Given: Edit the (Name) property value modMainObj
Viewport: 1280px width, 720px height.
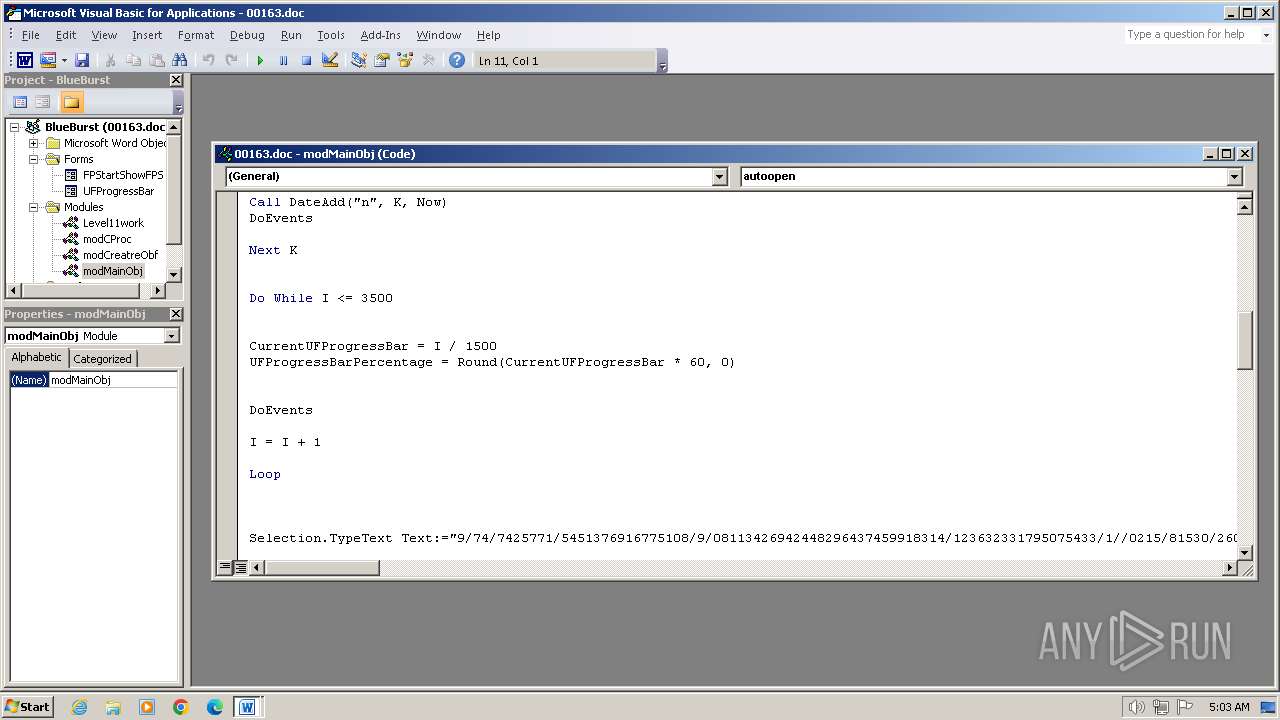Looking at the screenshot, I should pos(113,380).
